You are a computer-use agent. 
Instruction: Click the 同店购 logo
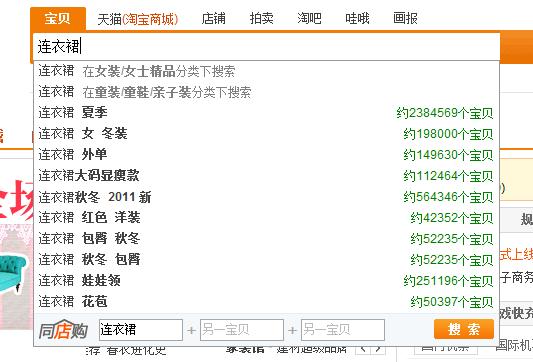pos(63,330)
